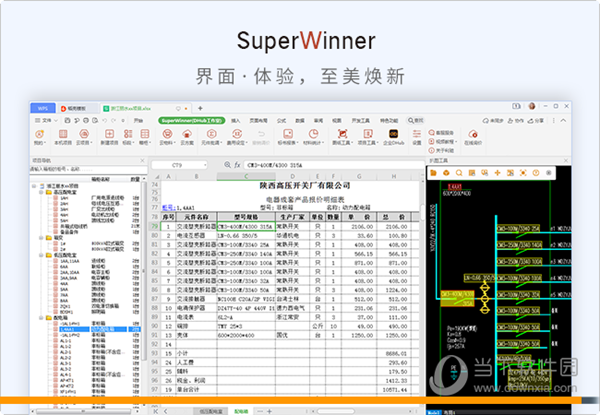Click the folder icon in the drawing toolbar
Viewport: 600px width, 415px height.
[x=435, y=171]
